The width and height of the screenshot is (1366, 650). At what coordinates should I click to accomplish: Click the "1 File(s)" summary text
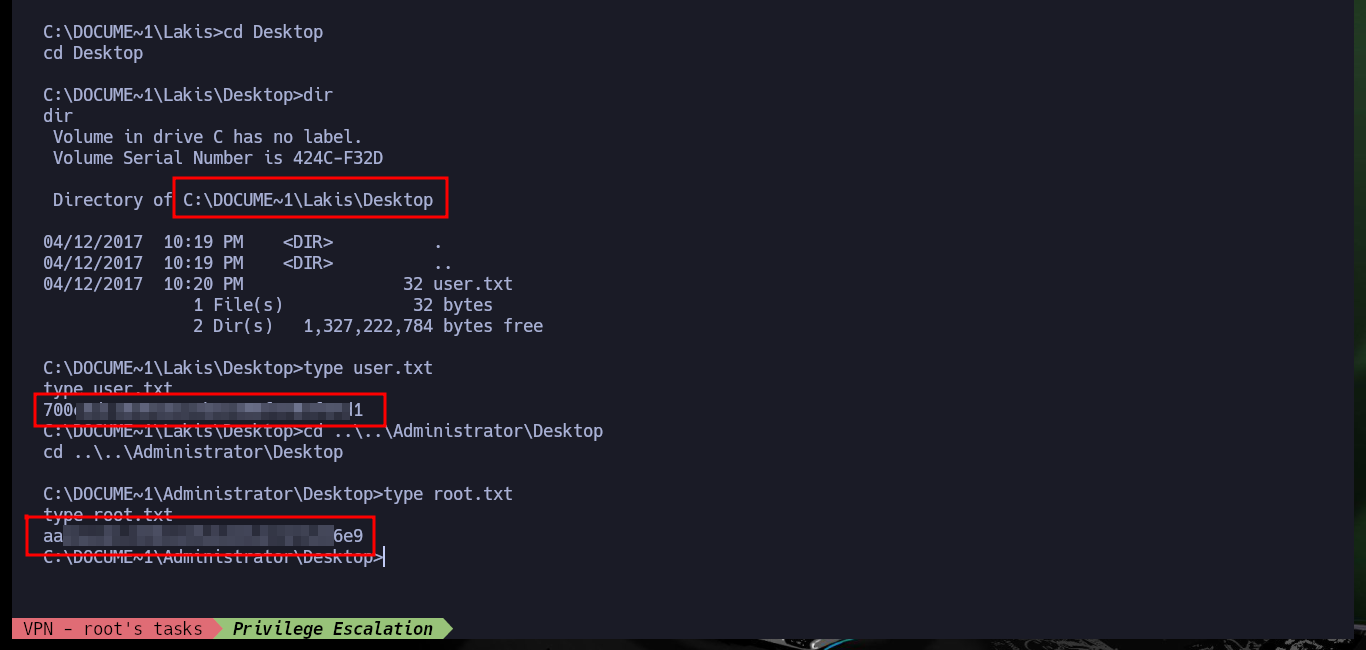click(x=238, y=305)
